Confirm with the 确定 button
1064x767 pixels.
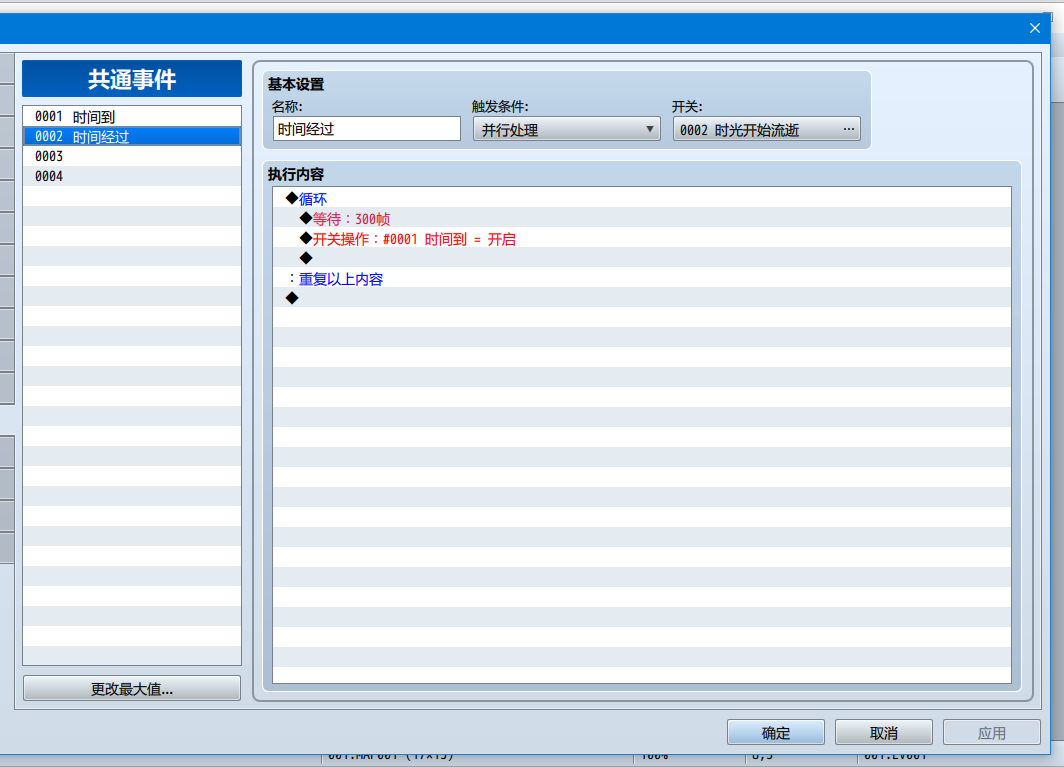tap(776, 732)
